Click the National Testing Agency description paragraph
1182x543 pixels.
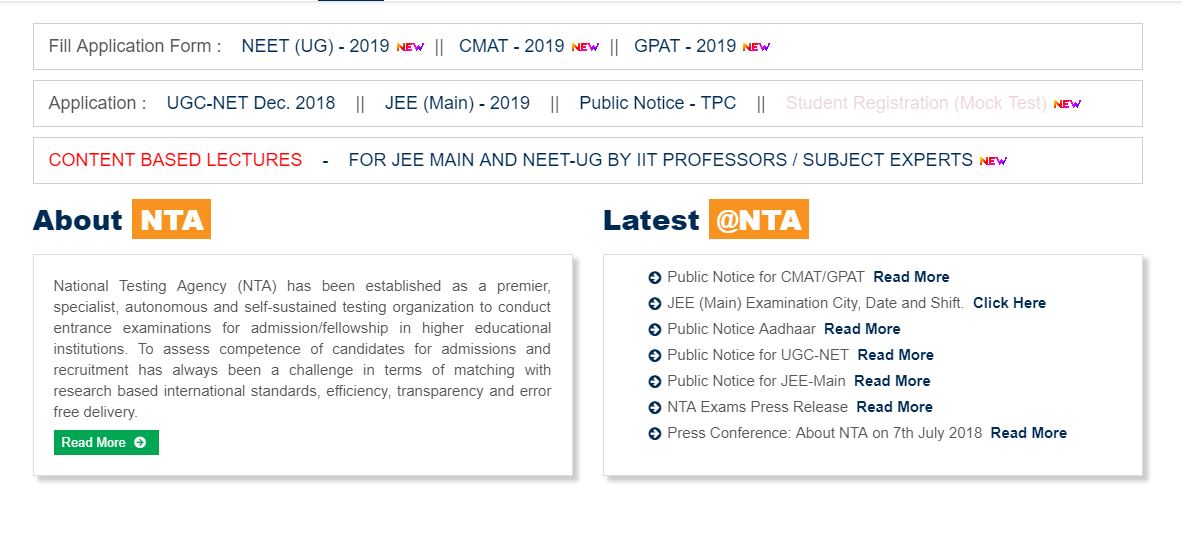point(302,349)
